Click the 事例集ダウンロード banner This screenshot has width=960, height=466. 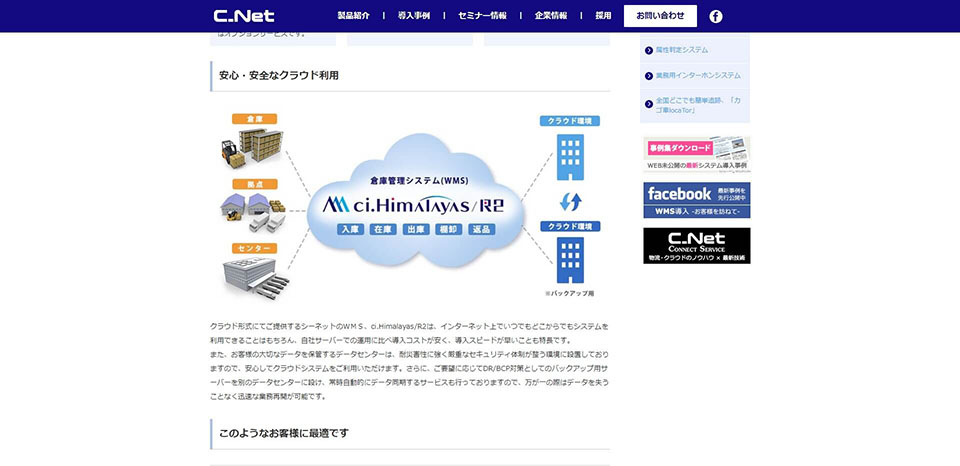(x=697, y=154)
